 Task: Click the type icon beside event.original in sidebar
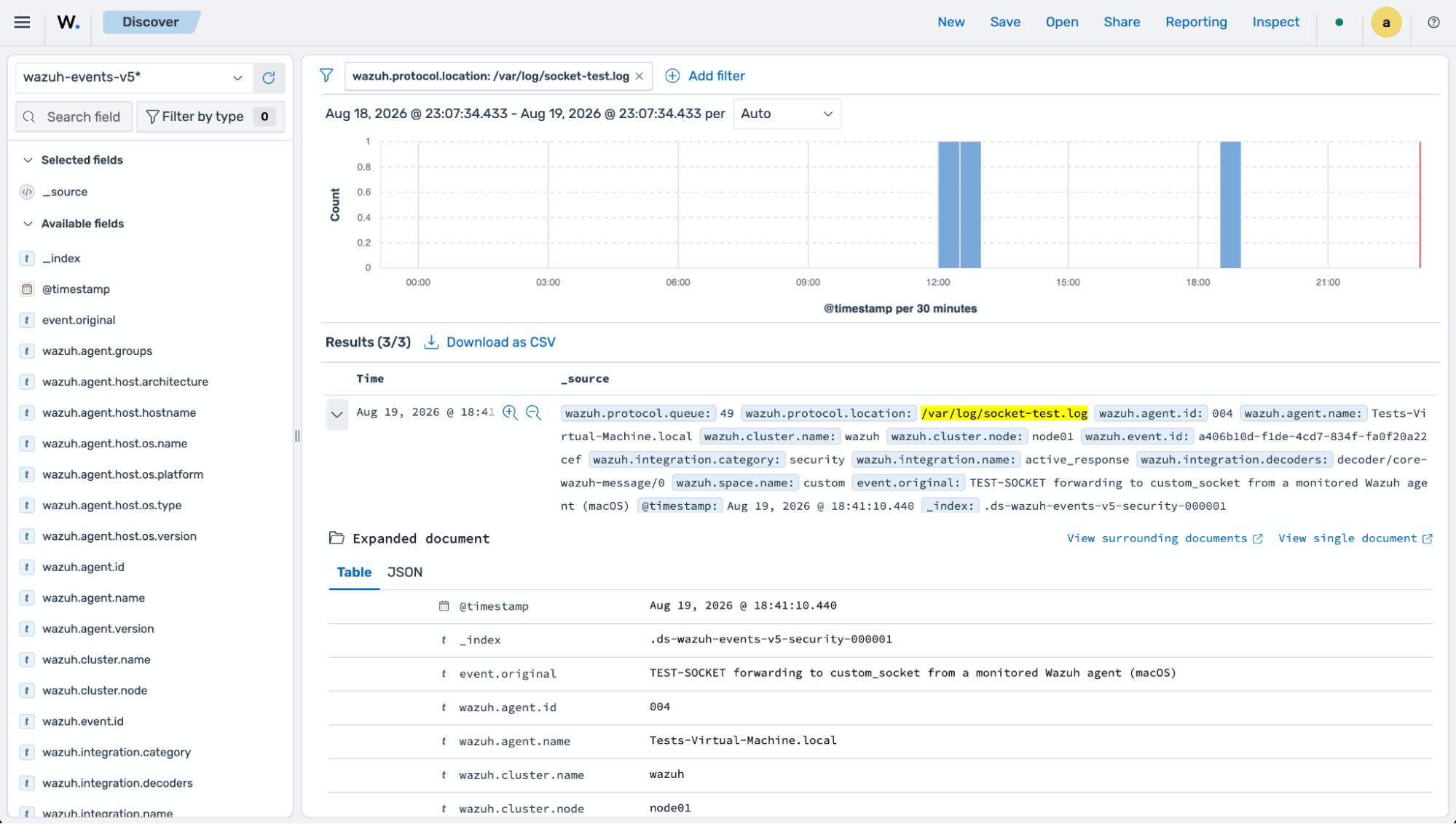[x=27, y=321]
